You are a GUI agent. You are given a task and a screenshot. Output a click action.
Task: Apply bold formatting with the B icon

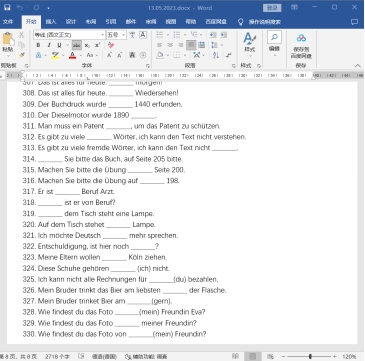[x=38, y=45]
